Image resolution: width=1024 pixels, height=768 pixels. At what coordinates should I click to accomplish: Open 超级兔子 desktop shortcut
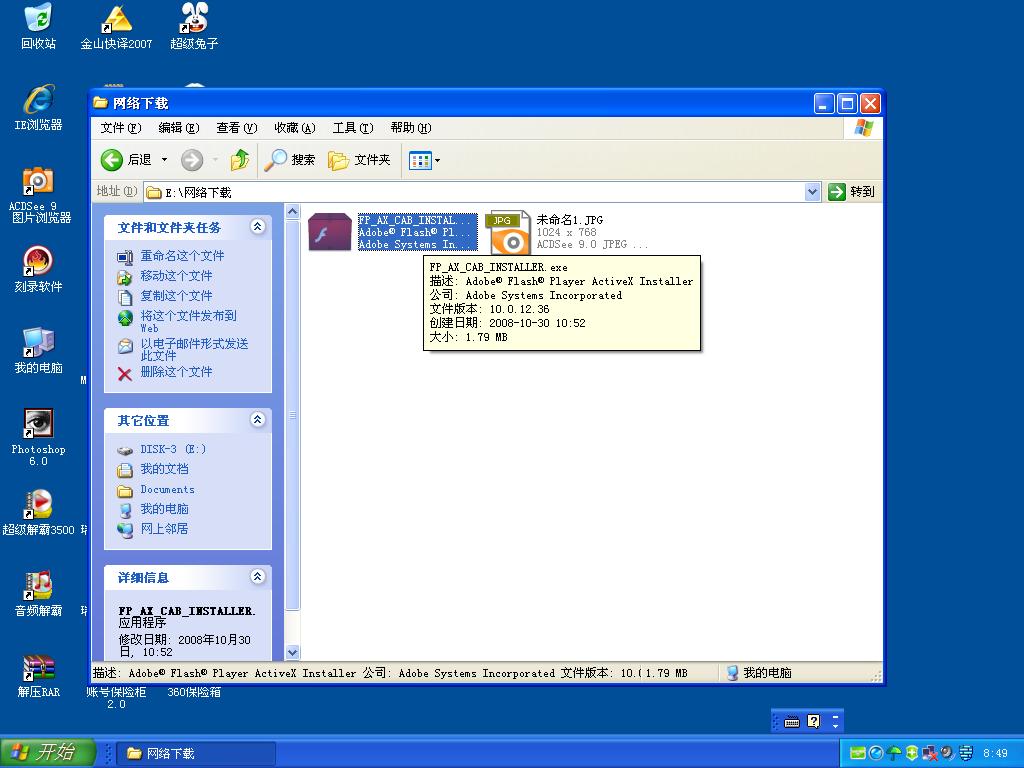pyautogui.click(x=194, y=26)
